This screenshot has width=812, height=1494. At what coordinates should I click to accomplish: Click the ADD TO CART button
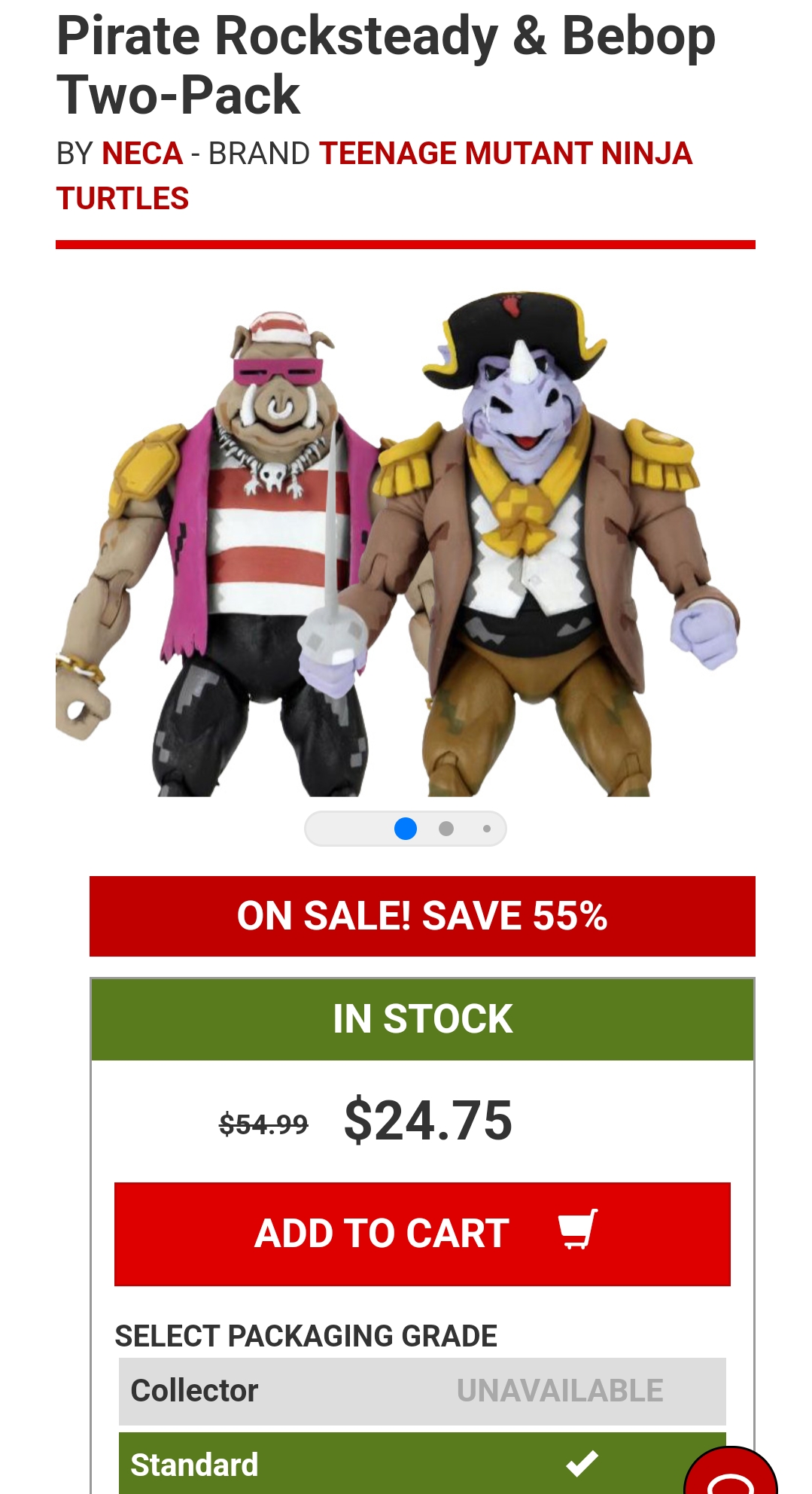422,1234
